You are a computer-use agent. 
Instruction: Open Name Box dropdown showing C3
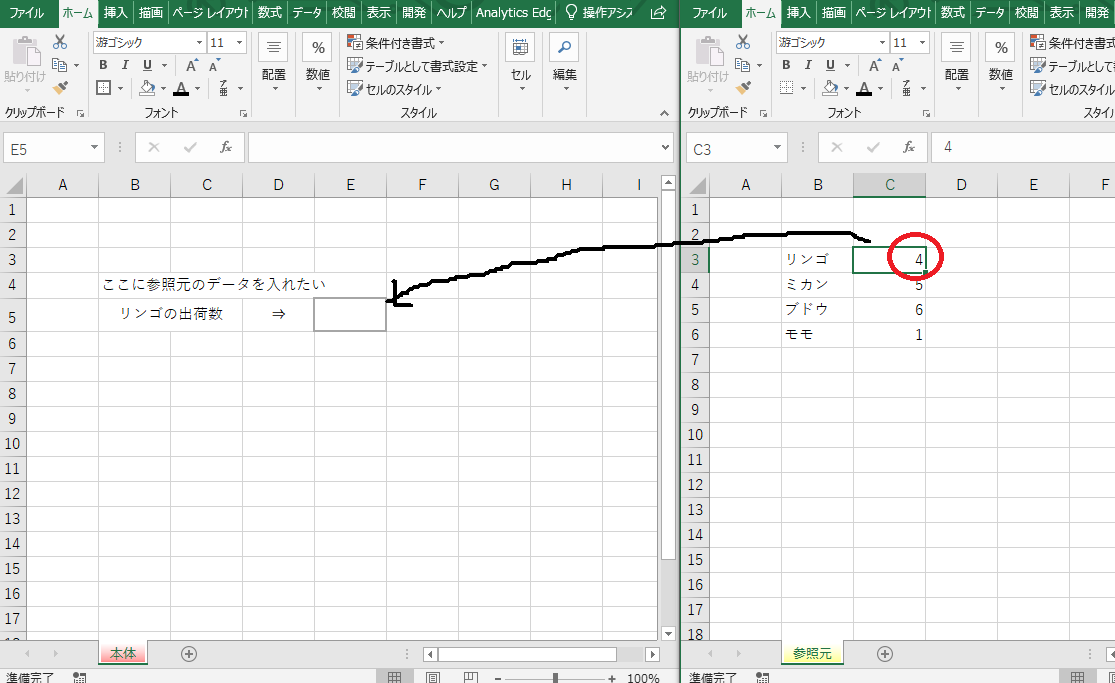click(777, 147)
